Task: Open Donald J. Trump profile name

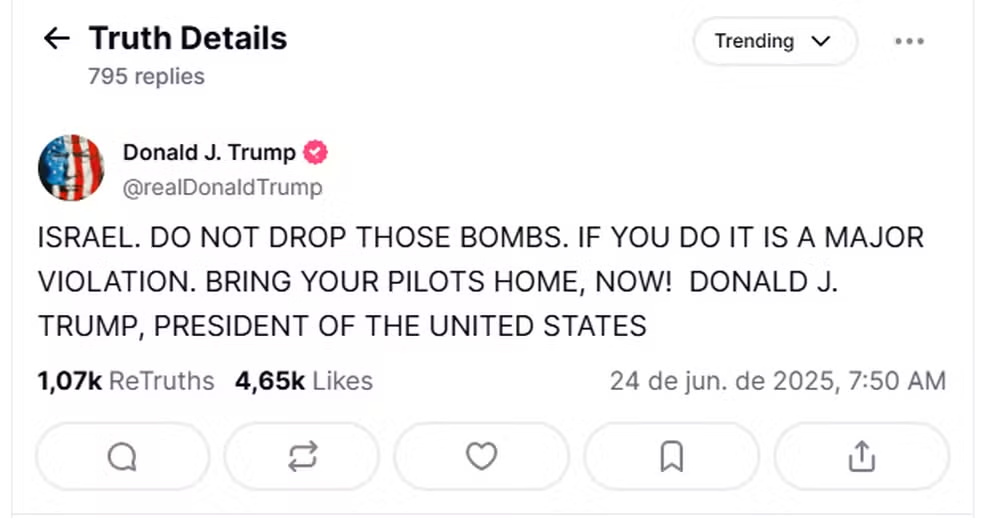Action: [209, 153]
